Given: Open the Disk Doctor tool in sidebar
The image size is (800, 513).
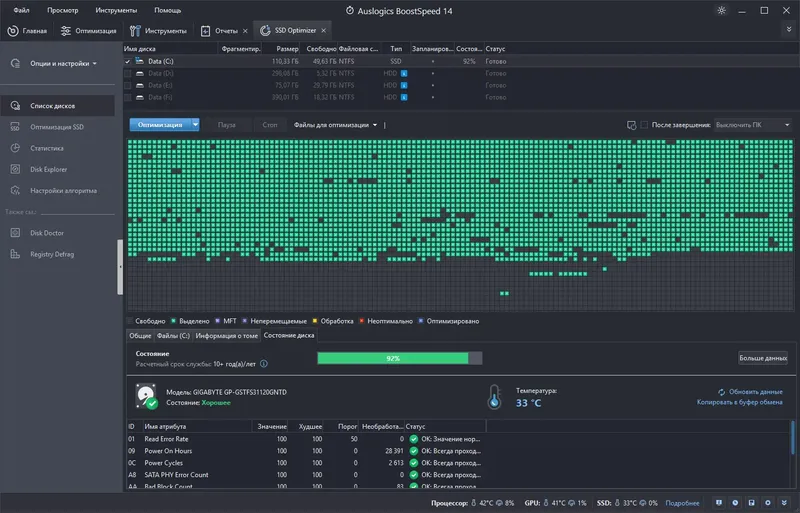Looking at the screenshot, I should click(x=48, y=233).
